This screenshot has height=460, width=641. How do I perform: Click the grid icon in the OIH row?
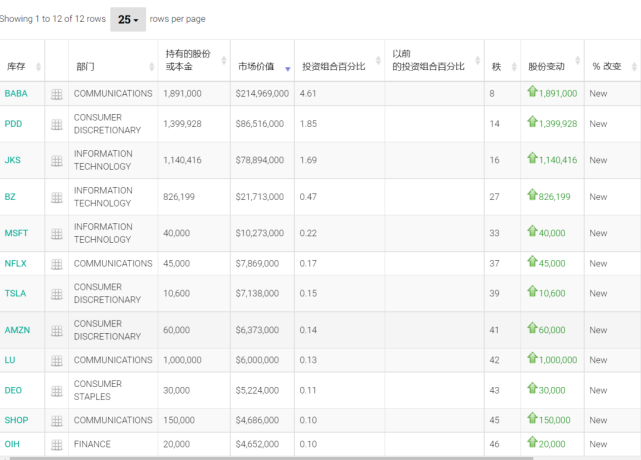57,444
